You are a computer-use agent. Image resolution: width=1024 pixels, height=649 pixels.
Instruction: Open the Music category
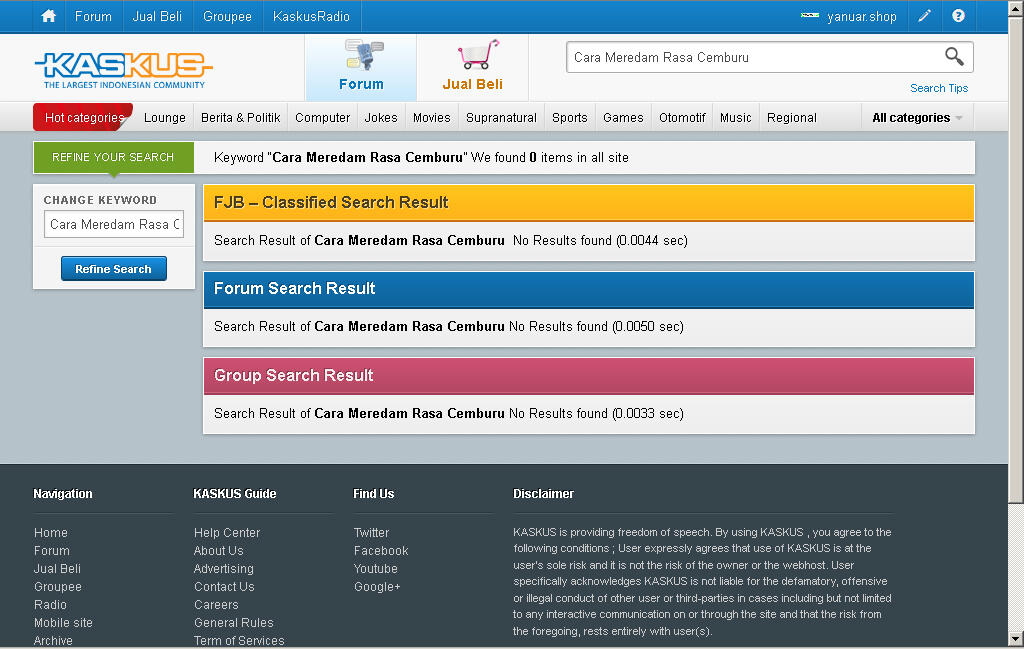[735, 118]
